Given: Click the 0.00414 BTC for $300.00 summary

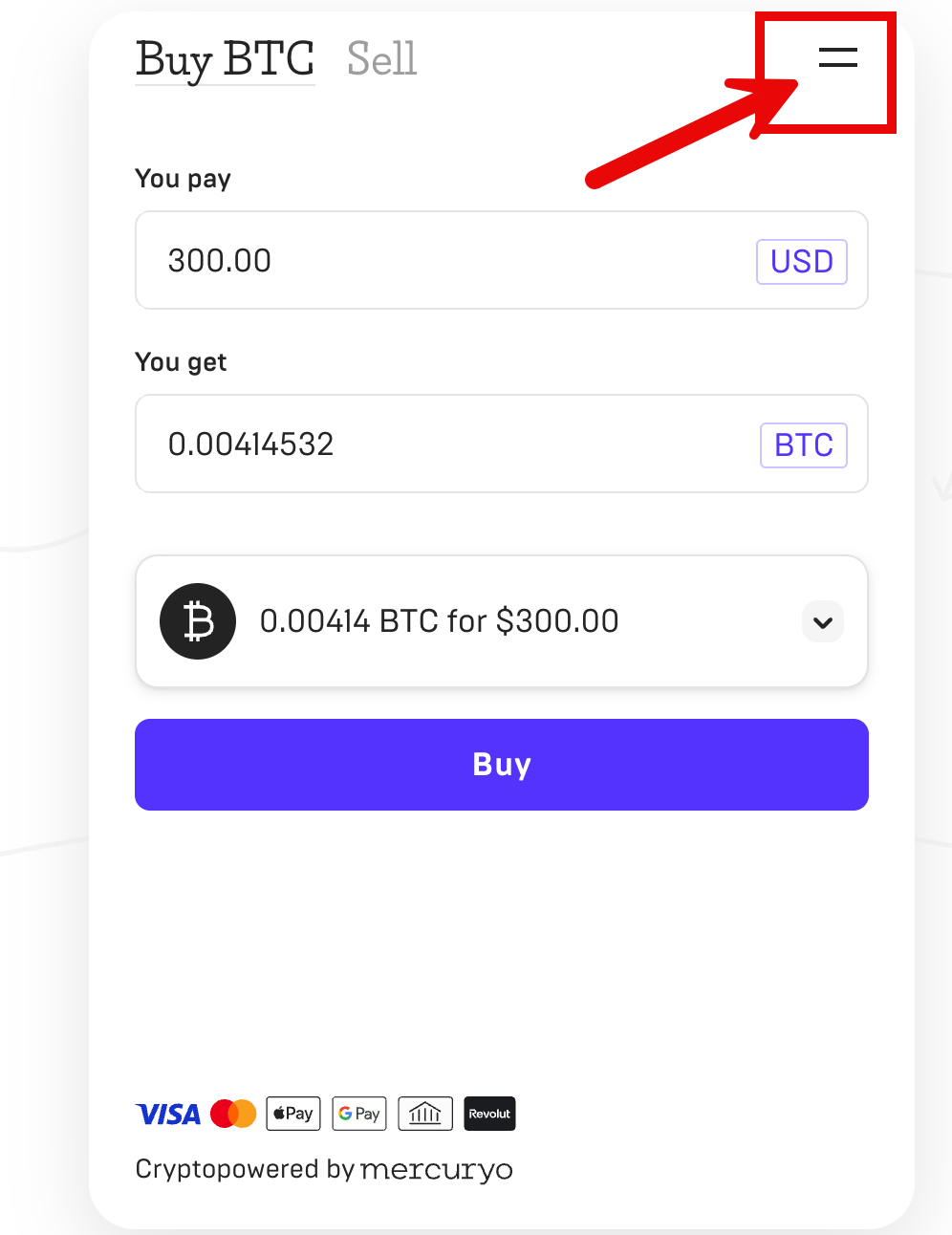Looking at the screenshot, I should coord(440,621).
